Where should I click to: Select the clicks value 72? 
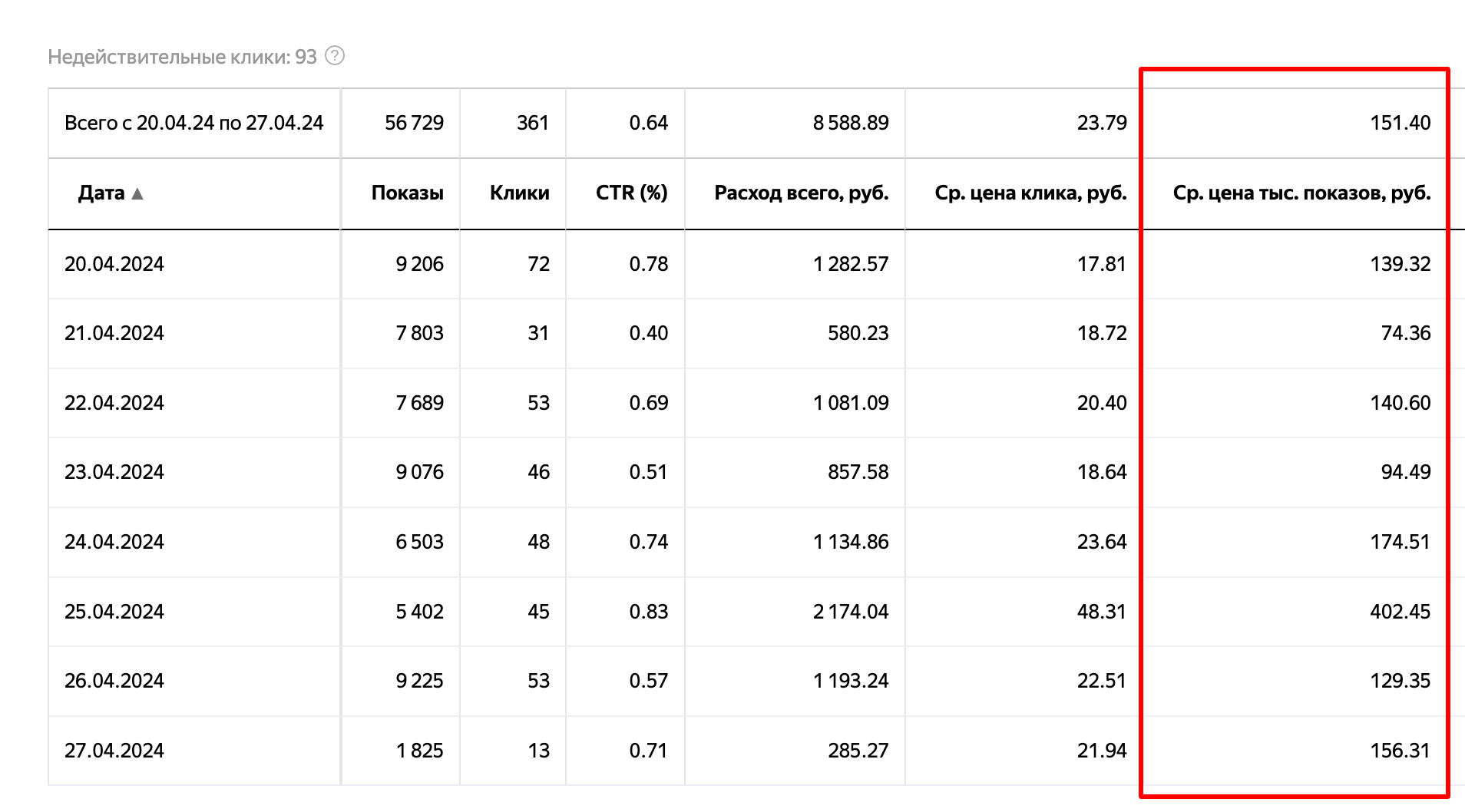click(538, 264)
